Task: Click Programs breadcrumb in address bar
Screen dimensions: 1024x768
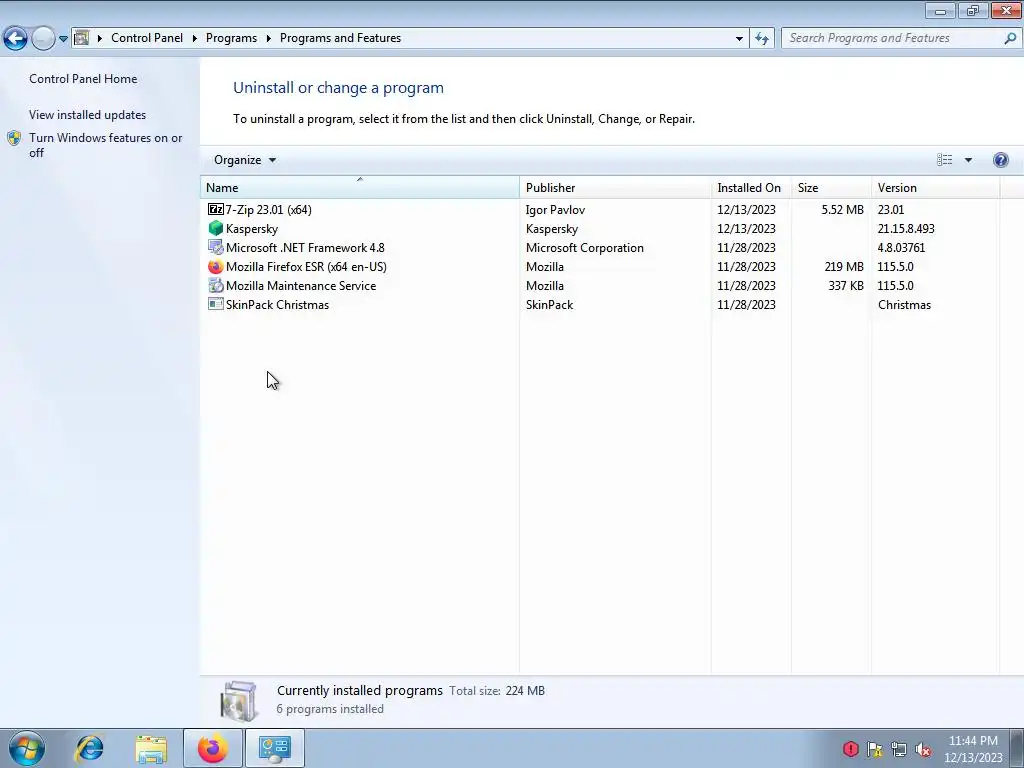Action: tap(231, 38)
